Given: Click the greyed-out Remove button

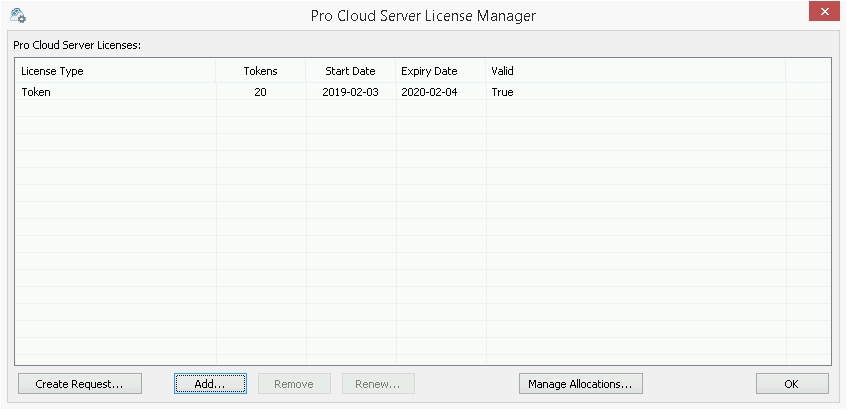Looking at the screenshot, I should (294, 384).
